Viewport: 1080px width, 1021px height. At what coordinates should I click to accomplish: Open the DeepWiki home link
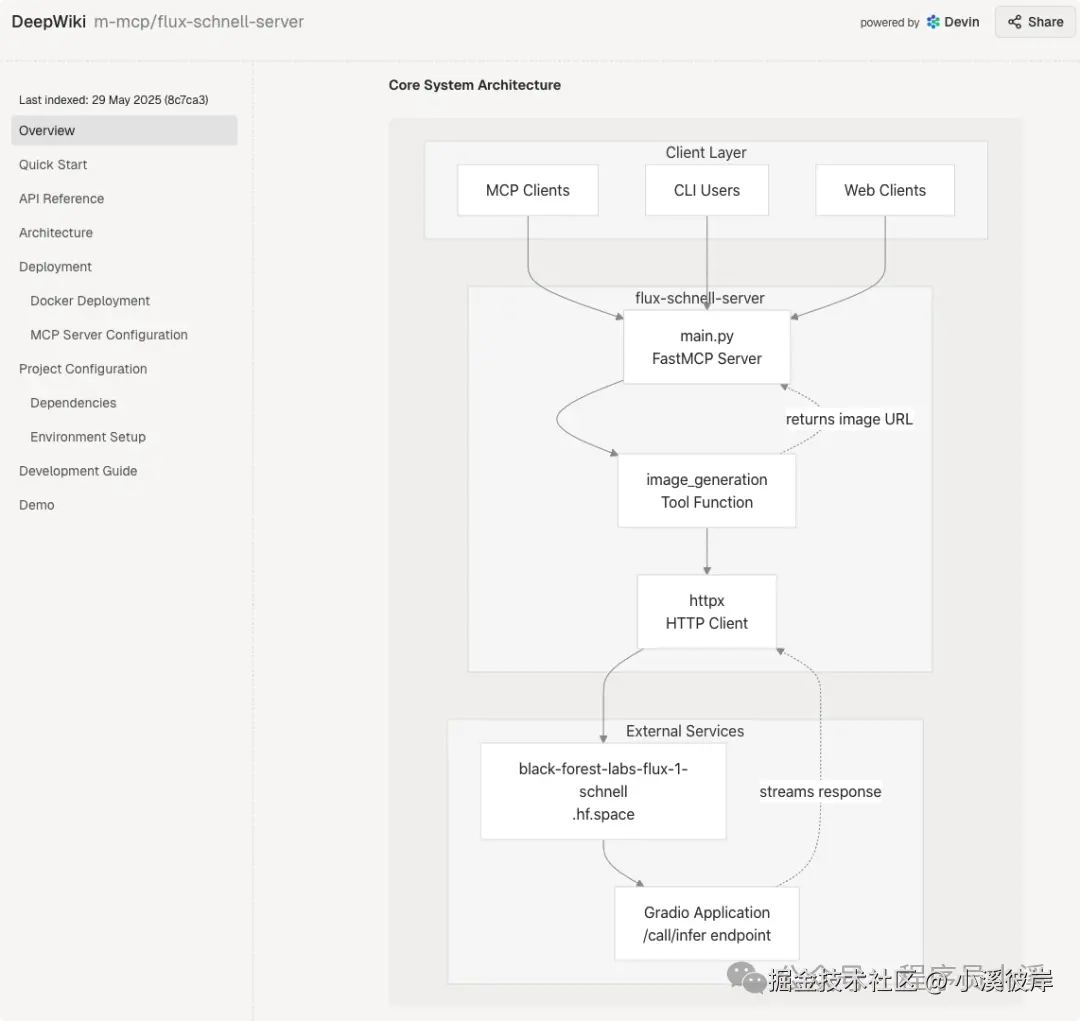pos(48,21)
